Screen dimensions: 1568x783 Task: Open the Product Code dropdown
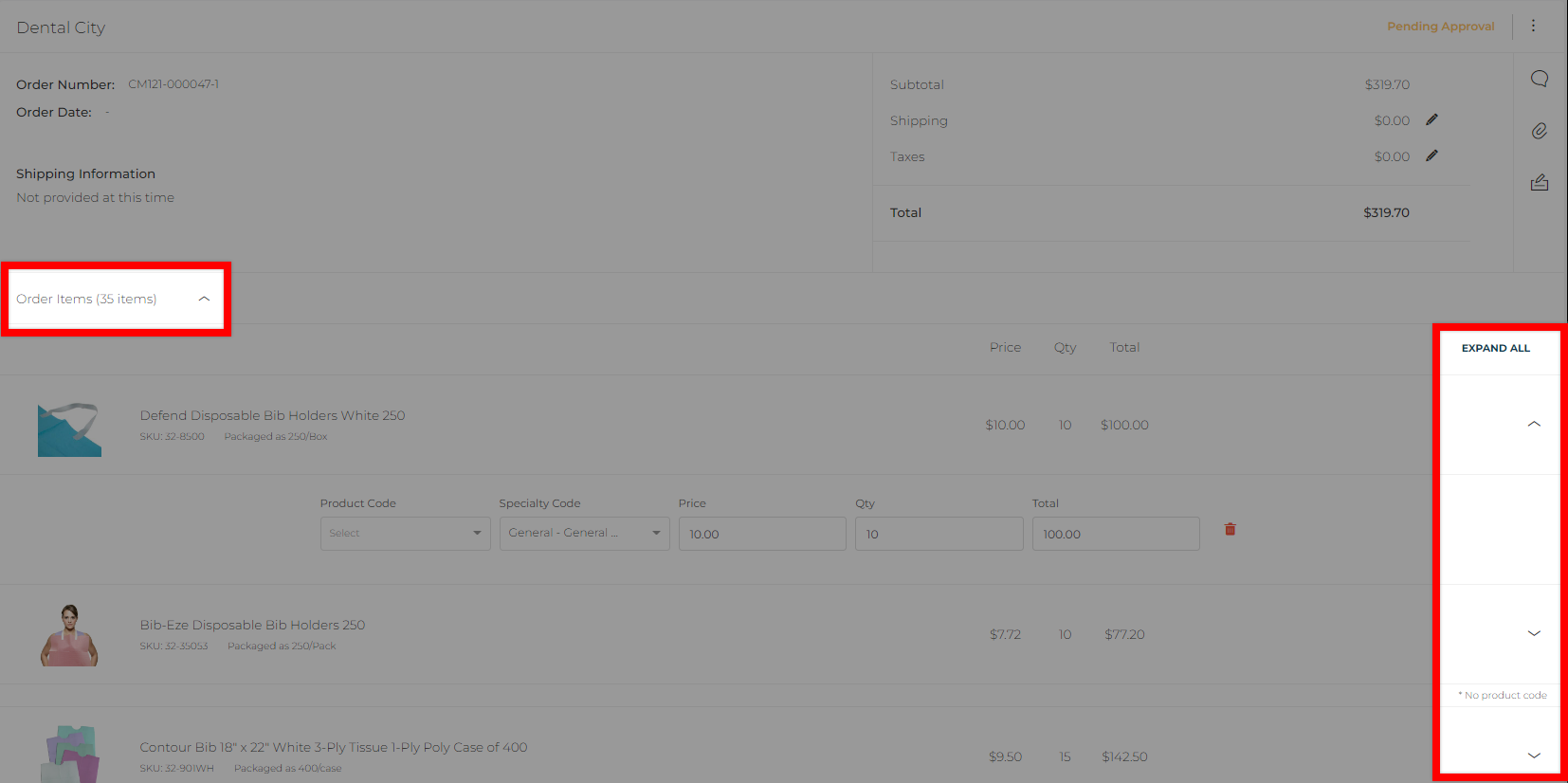tap(405, 534)
